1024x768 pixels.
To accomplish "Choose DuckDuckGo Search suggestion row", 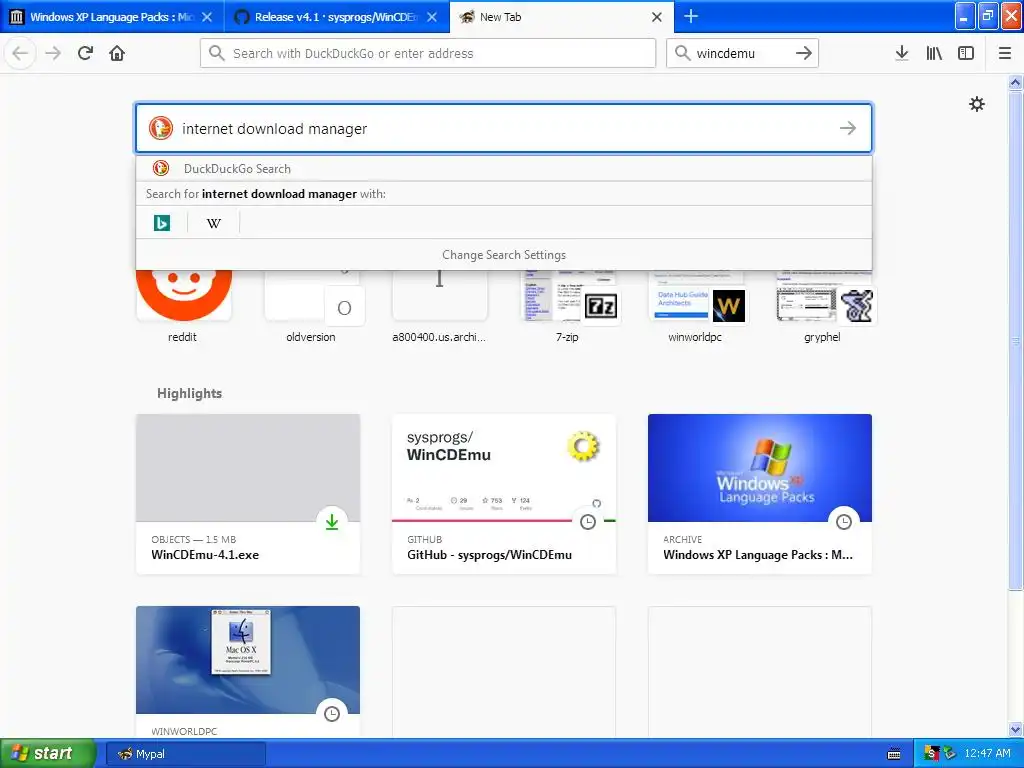I will pyautogui.click(x=504, y=168).
